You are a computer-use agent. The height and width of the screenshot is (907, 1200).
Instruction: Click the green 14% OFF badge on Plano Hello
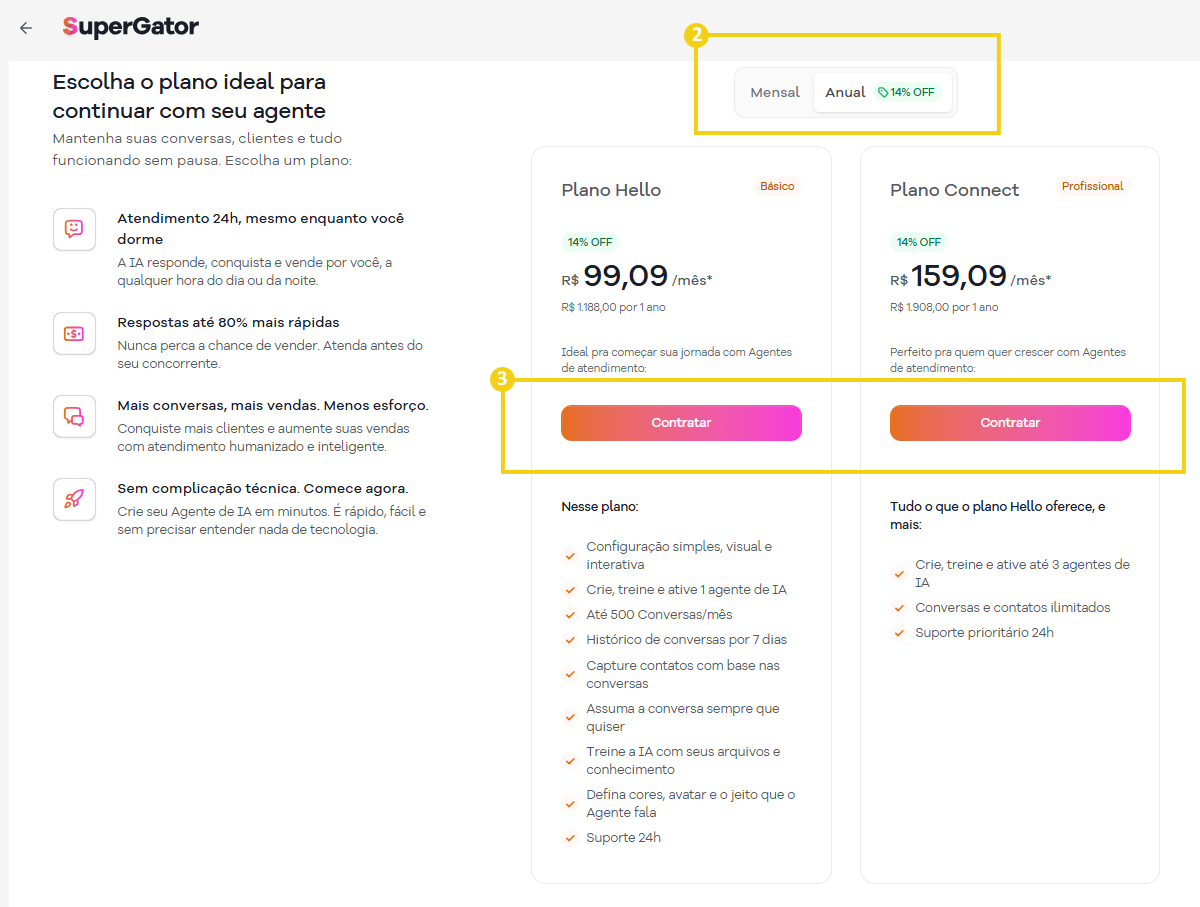pyautogui.click(x=590, y=241)
